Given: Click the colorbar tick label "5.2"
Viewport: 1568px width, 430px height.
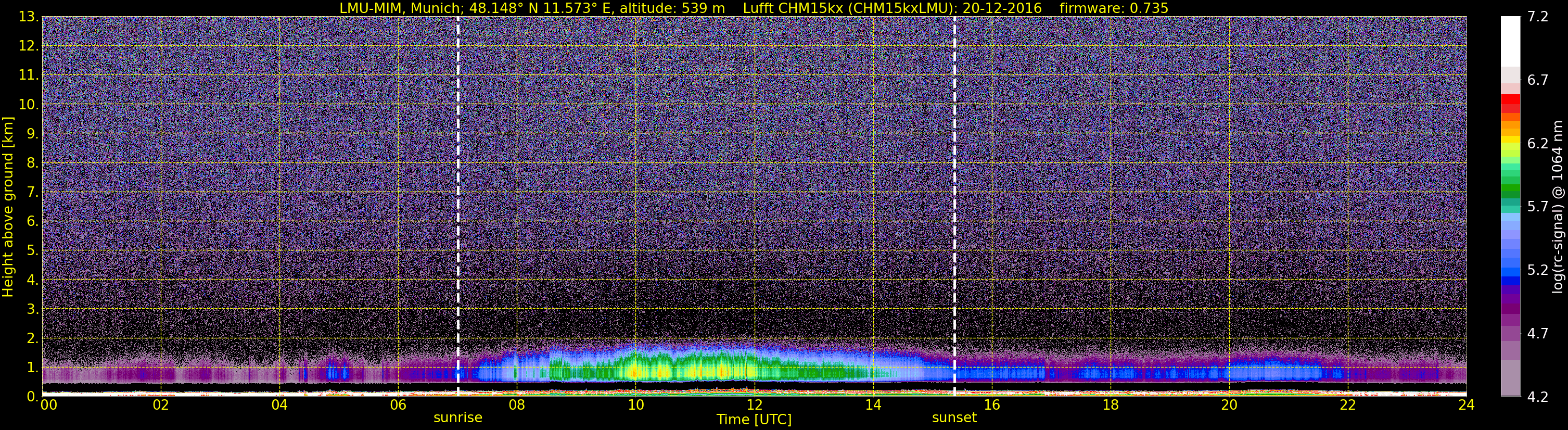Looking at the screenshot, I should [1538, 270].
